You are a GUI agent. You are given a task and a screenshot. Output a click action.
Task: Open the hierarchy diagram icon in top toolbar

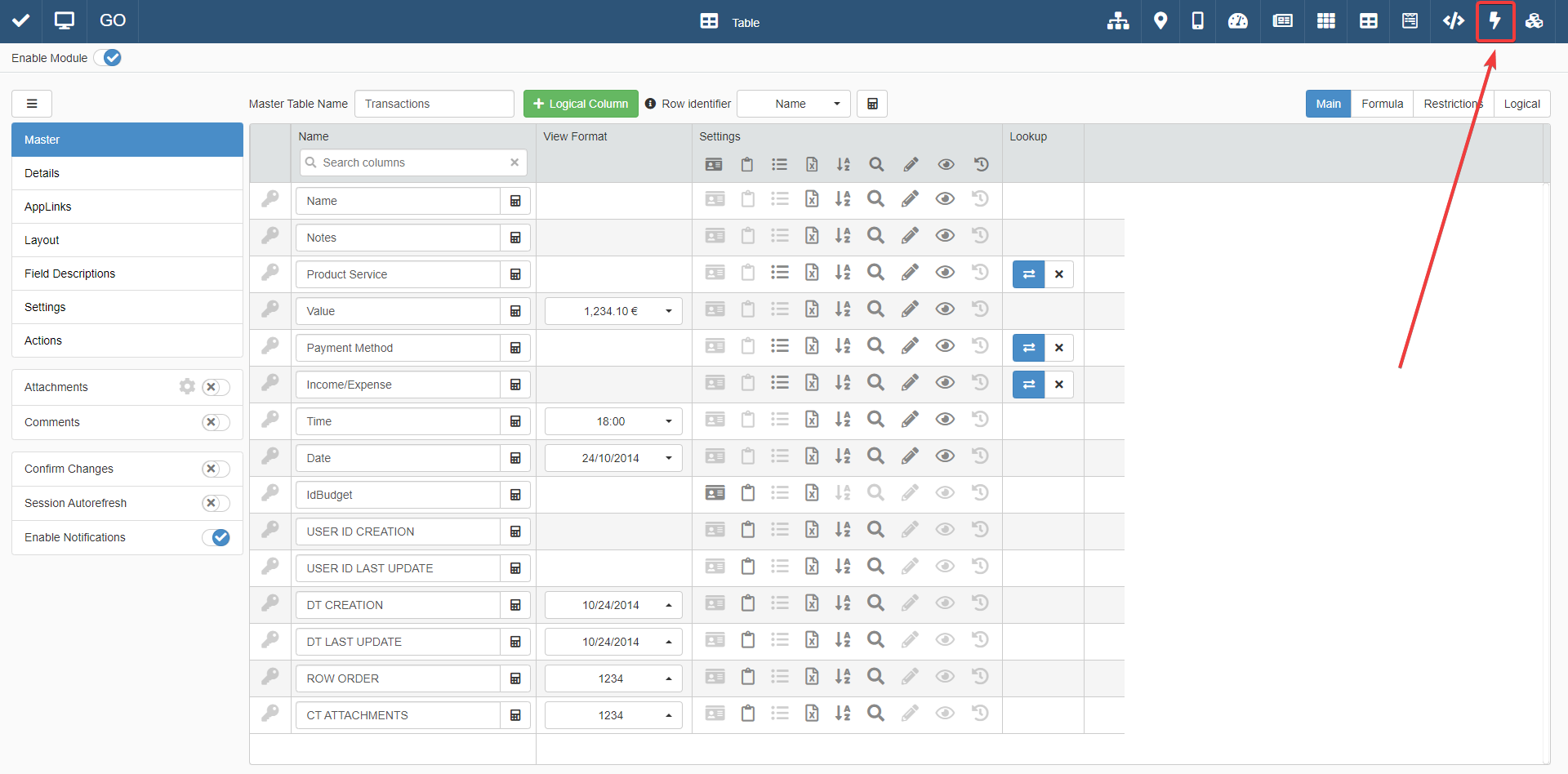click(x=1117, y=21)
